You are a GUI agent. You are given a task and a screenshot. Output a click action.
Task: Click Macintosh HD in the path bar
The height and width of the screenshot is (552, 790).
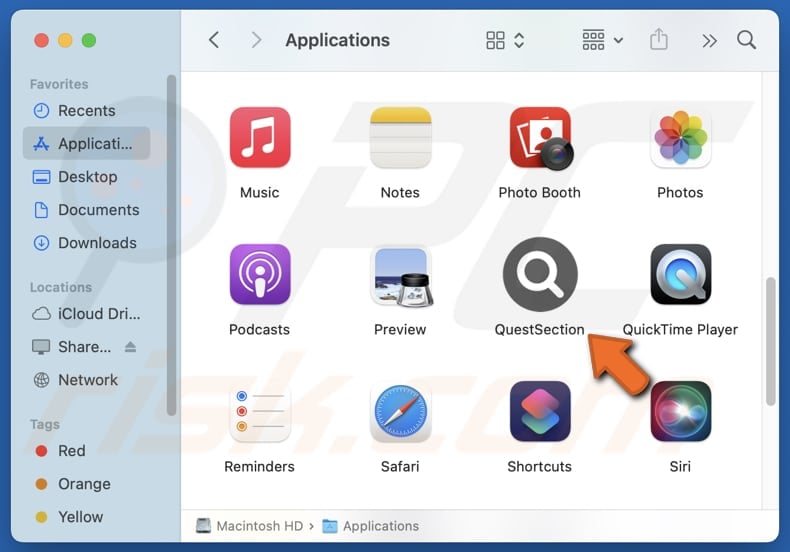pos(249,526)
